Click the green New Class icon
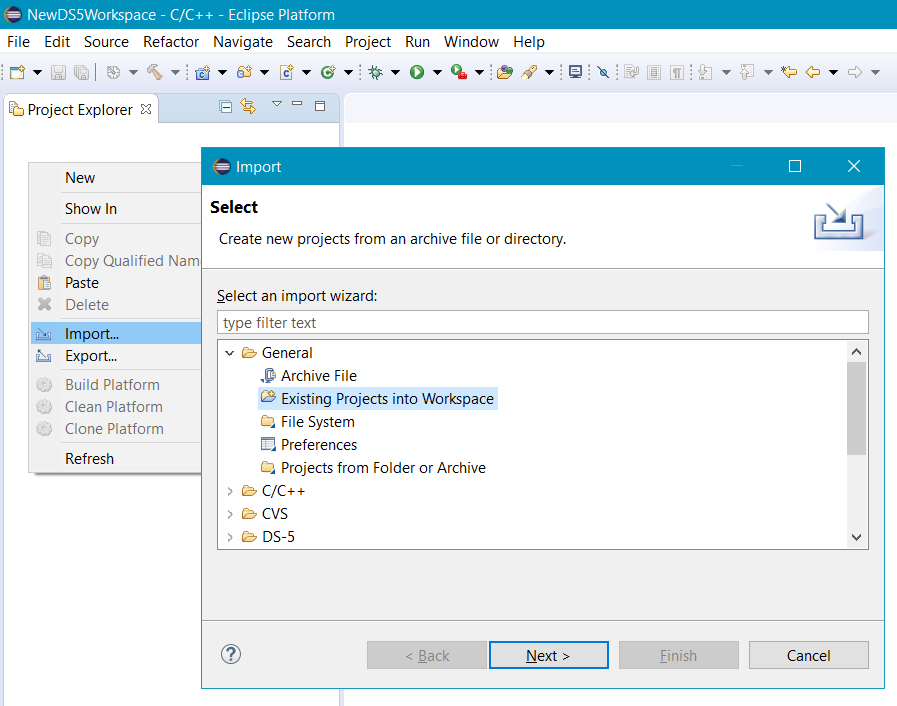 click(x=328, y=72)
